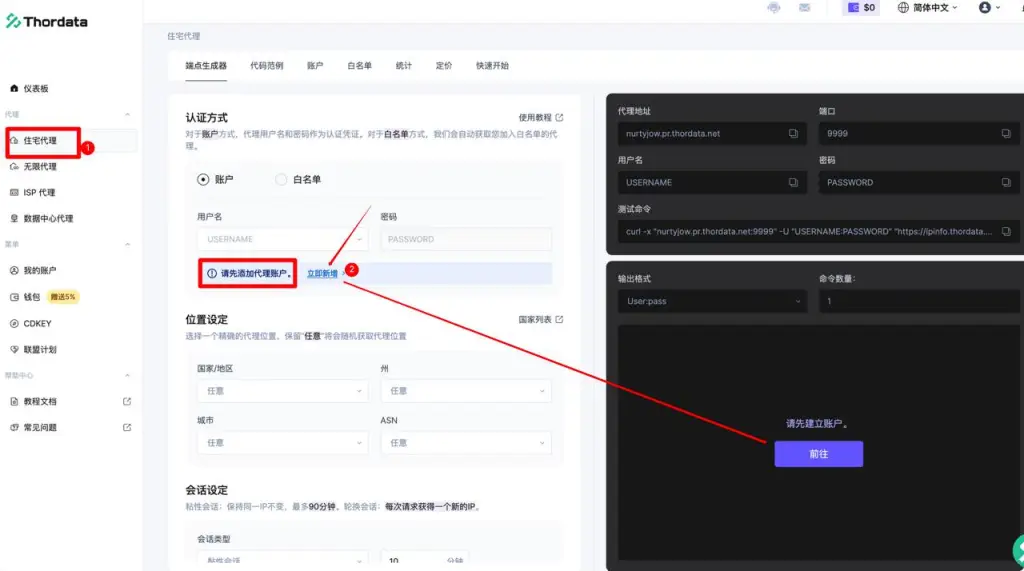The image size is (1024, 571).
Task: Select the 账户 radio button
Action: (203, 179)
